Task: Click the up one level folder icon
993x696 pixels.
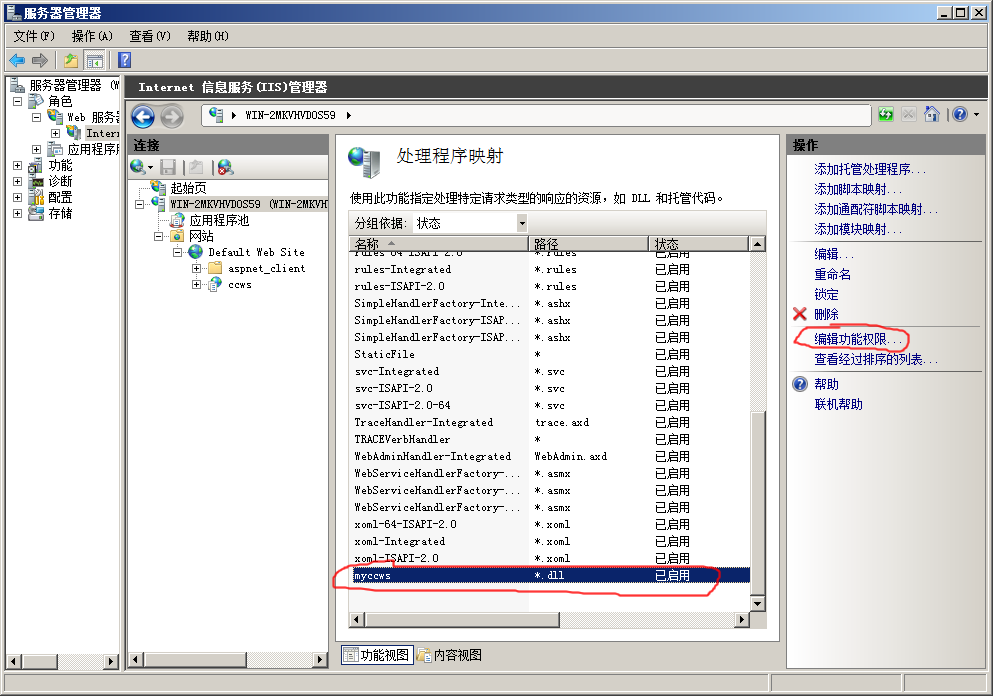Action: (x=71, y=61)
